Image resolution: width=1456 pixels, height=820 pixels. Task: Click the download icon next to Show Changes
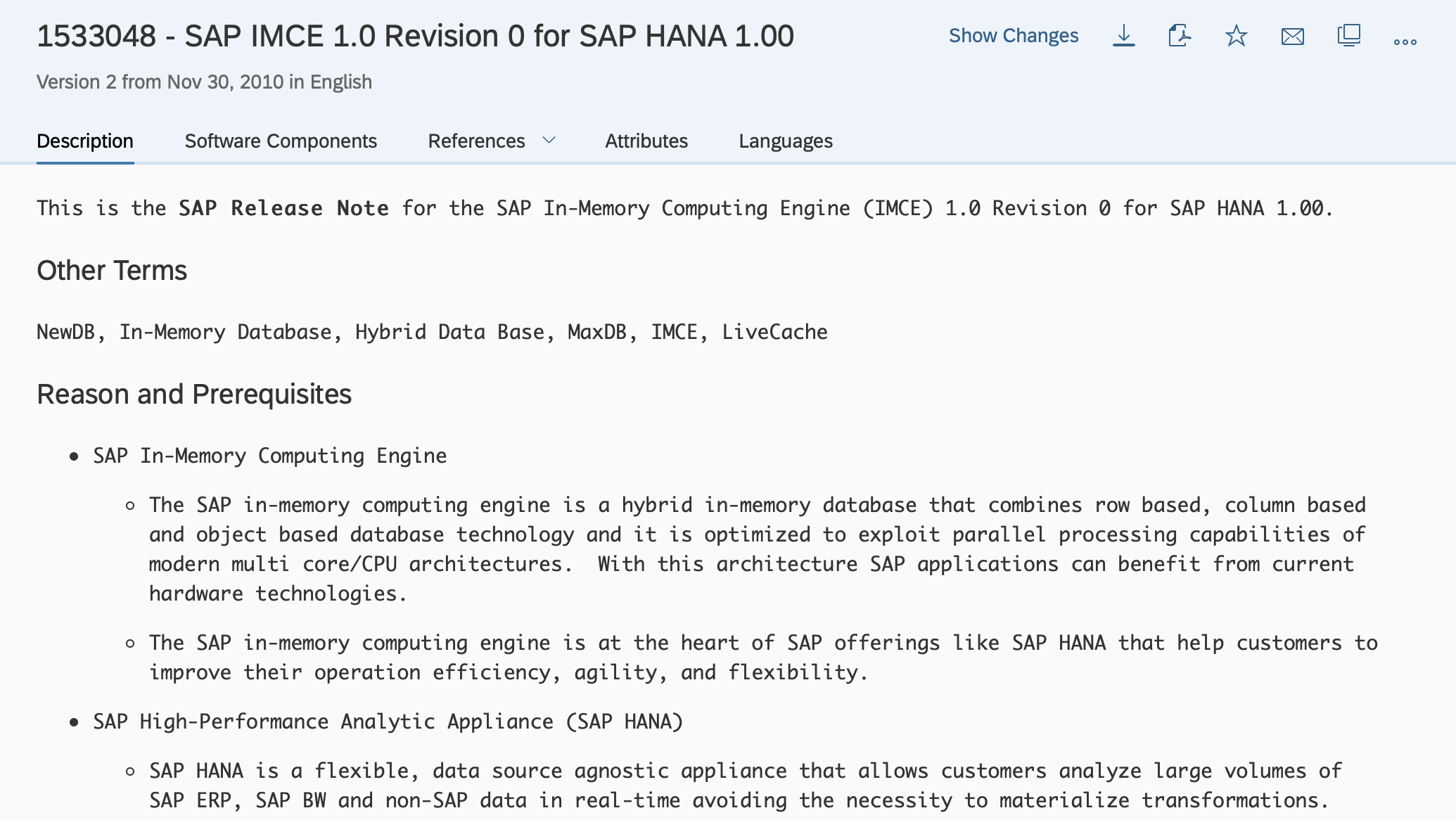(1123, 36)
